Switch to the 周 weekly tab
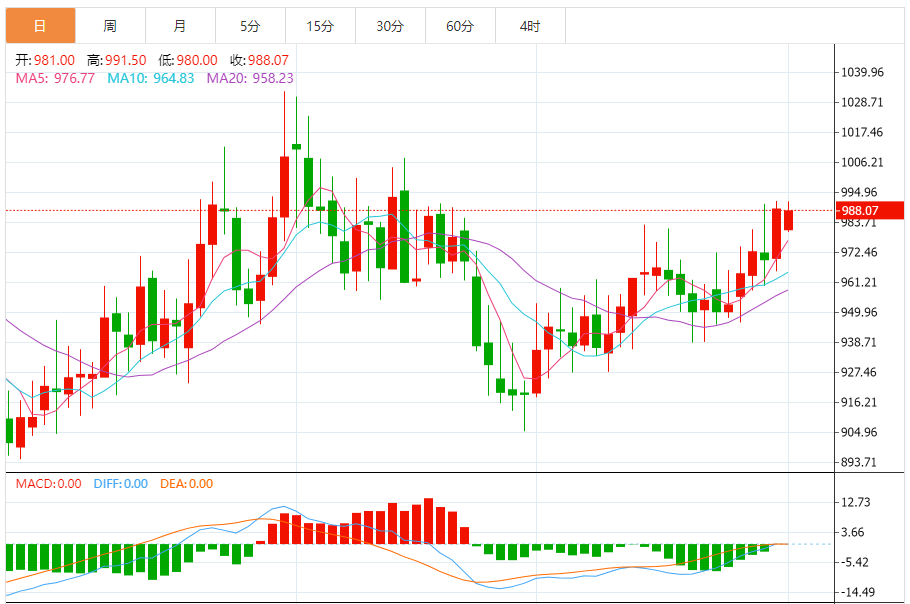The image size is (910, 604). [110, 26]
